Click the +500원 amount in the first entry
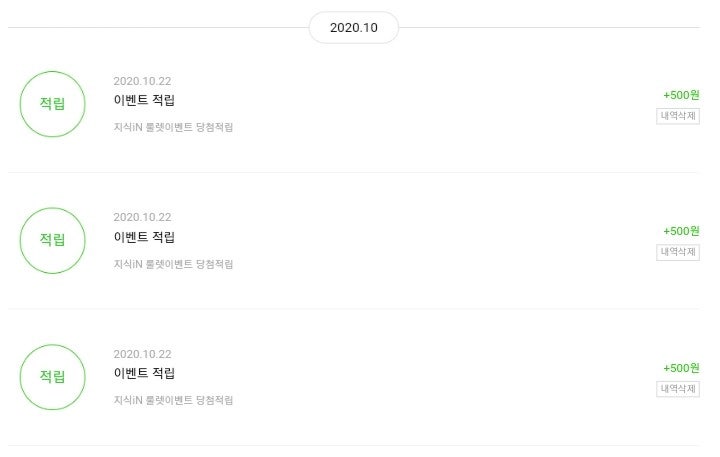This screenshot has width=720, height=457. 681,95
